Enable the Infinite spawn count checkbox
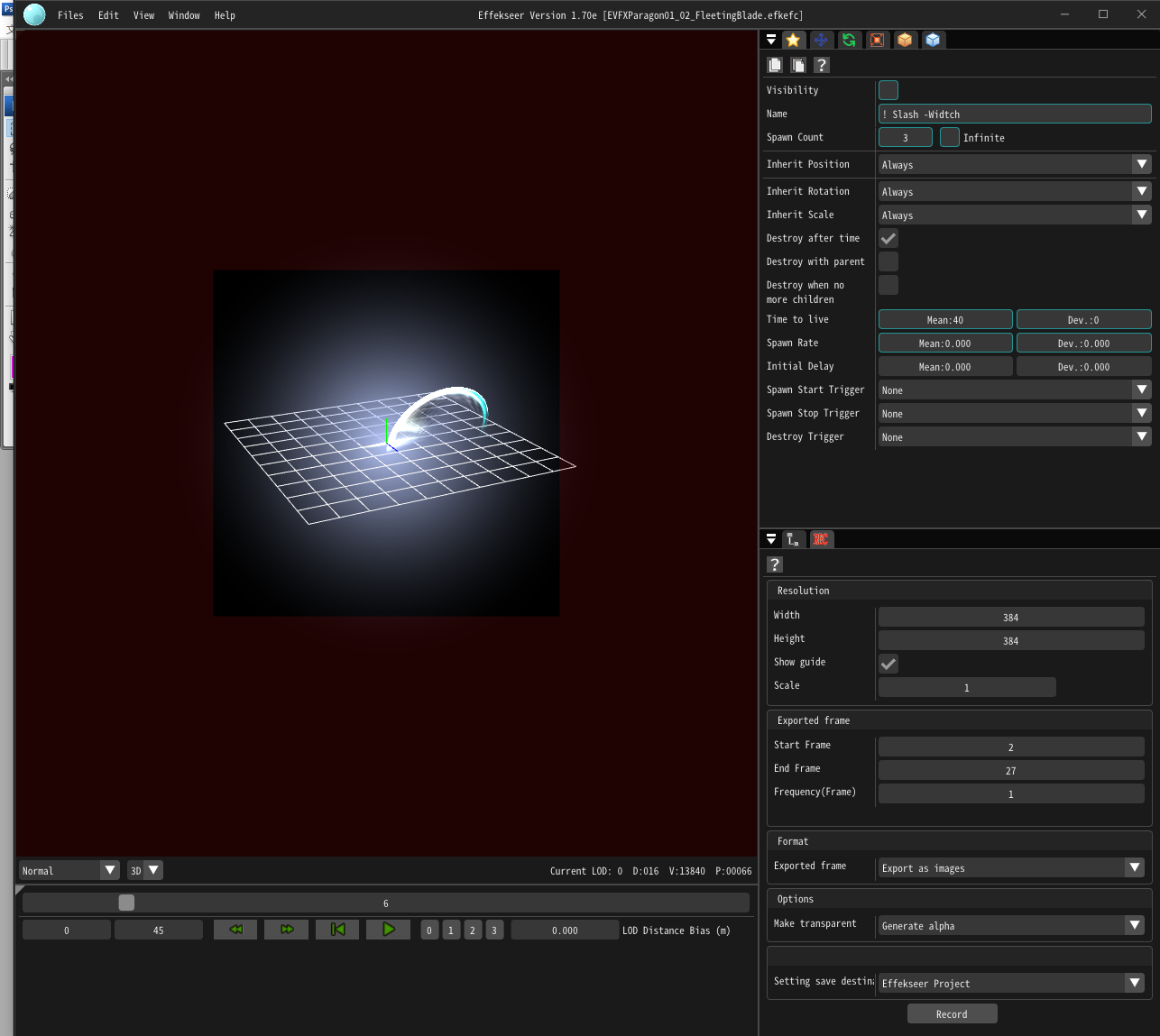 [x=950, y=137]
